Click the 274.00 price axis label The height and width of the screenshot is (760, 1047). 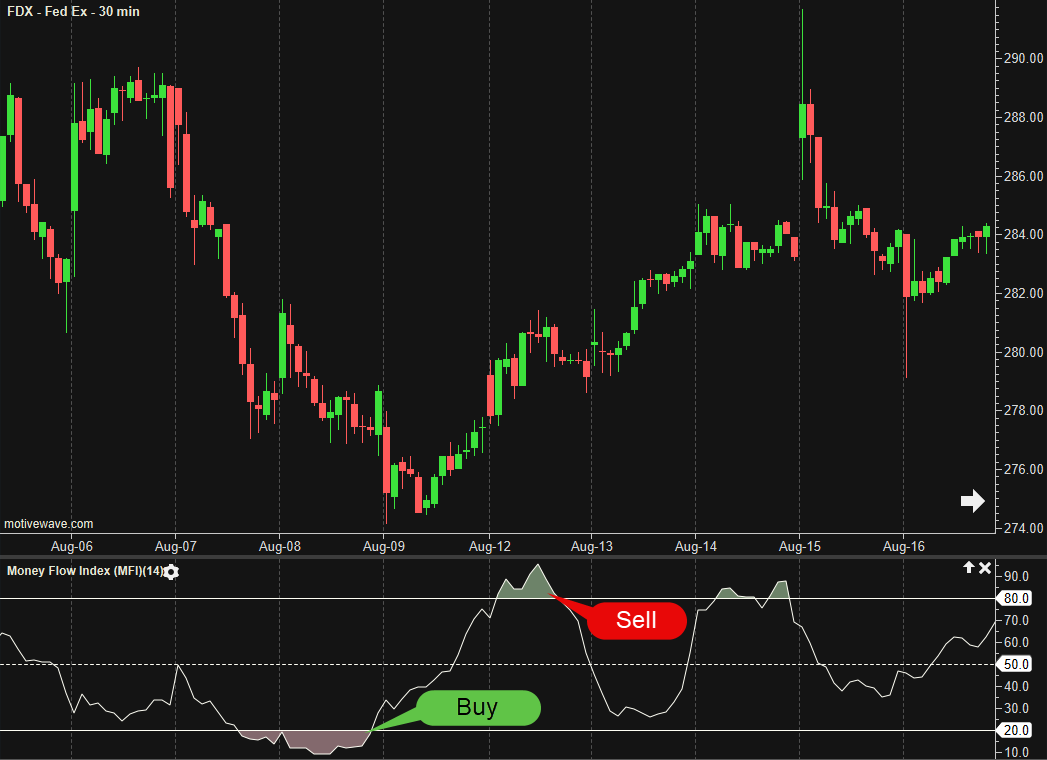click(x=1023, y=528)
